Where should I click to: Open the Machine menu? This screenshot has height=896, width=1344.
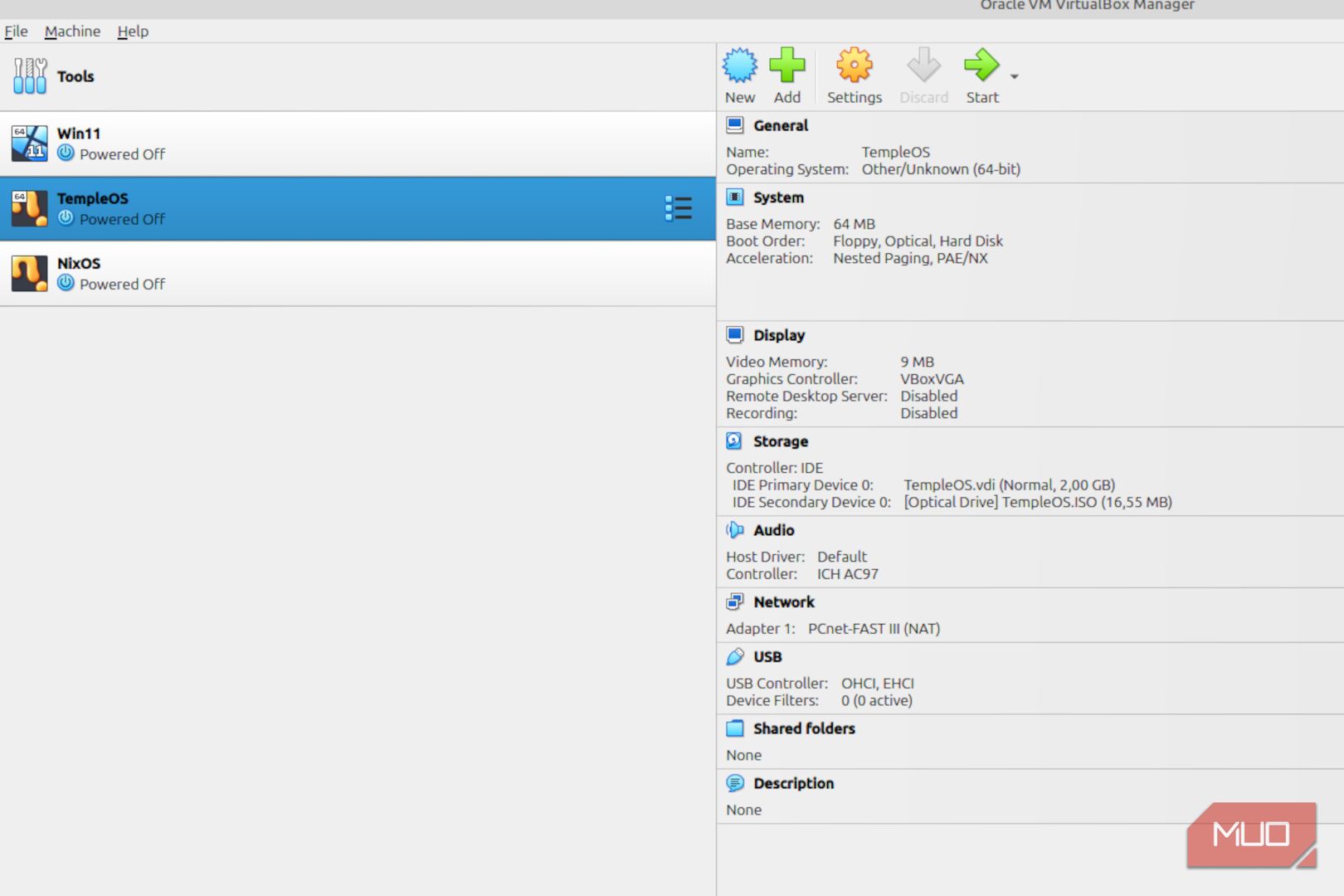72,31
